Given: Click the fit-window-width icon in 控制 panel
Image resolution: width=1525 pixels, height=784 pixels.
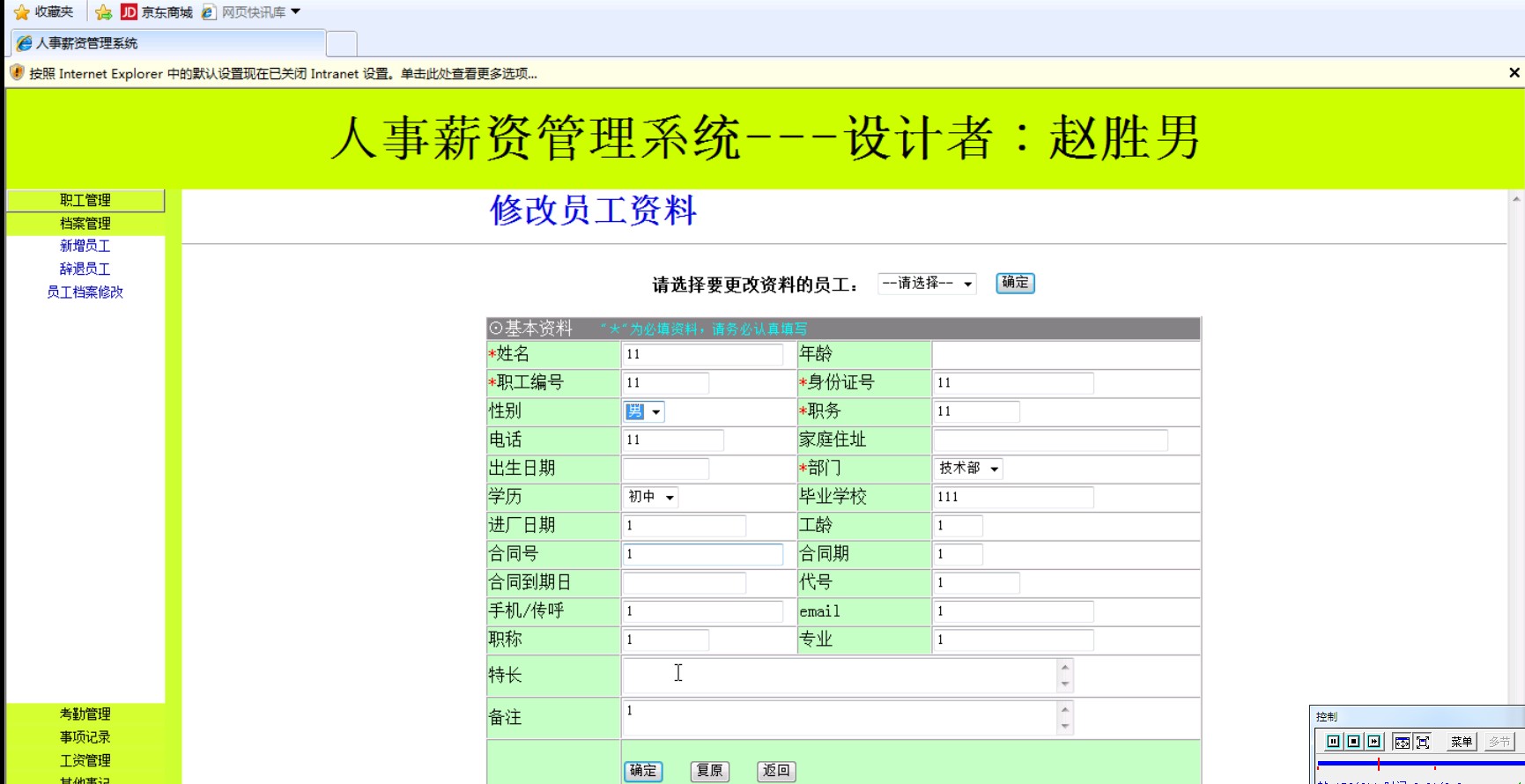Looking at the screenshot, I should point(1403,742).
